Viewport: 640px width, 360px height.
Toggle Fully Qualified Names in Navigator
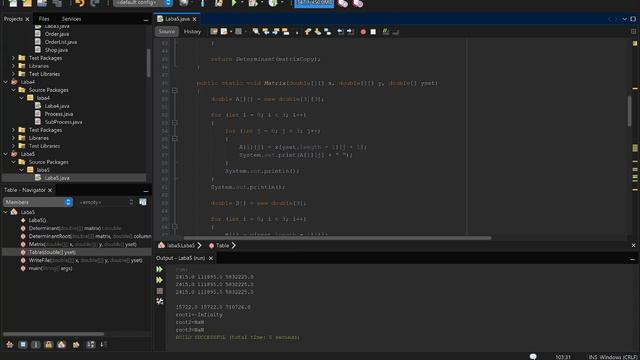click(76, 344)
